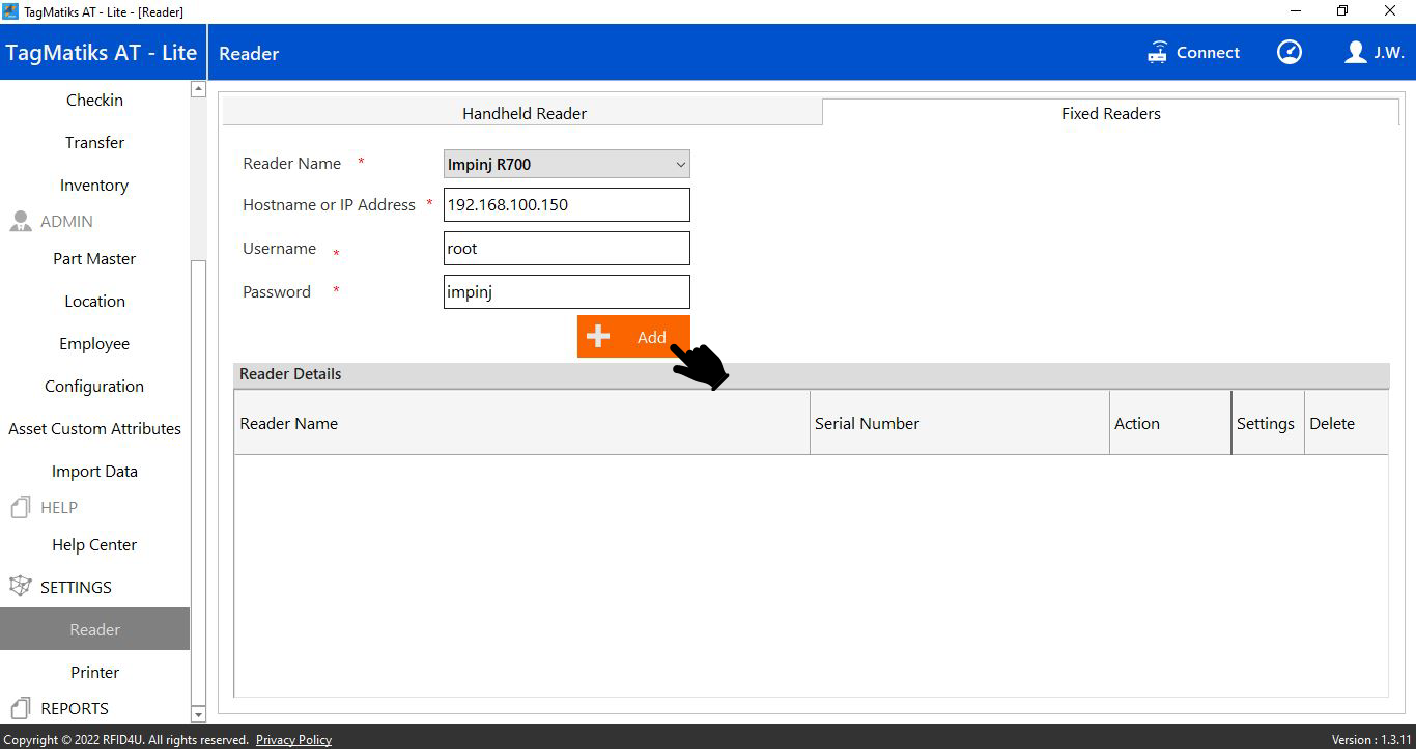Switch to the Handheld Reader tab
The width and height of the screenshot is (1419, 749).
coord(523,113)
